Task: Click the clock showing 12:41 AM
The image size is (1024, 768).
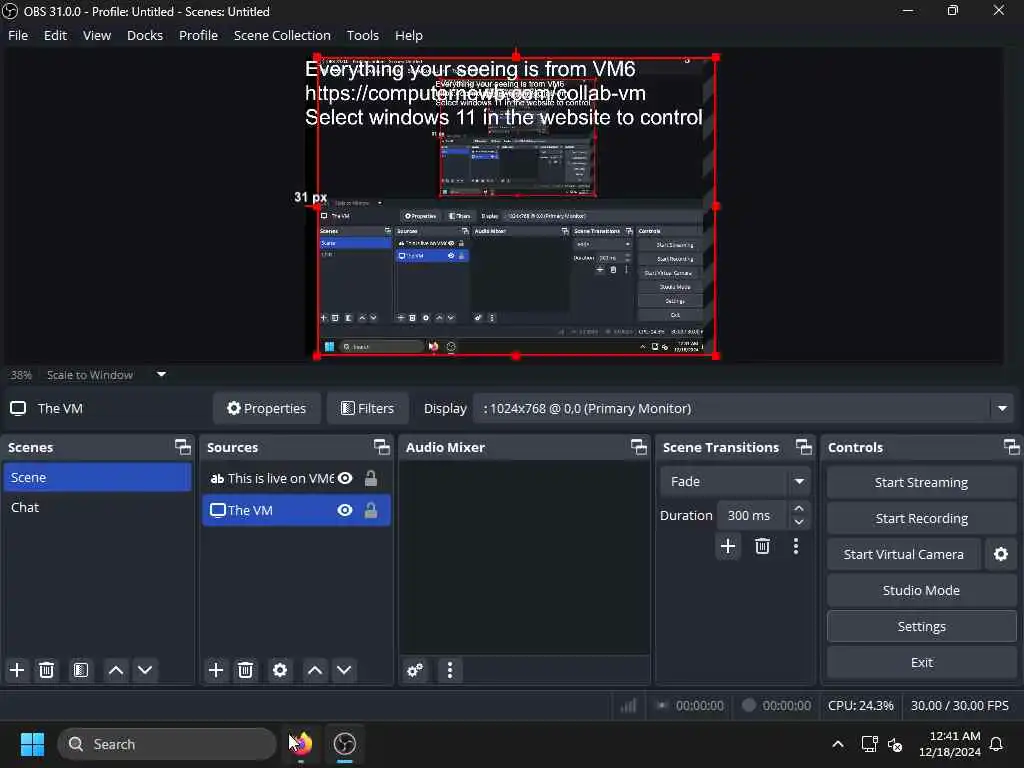Action: (950, 744)
